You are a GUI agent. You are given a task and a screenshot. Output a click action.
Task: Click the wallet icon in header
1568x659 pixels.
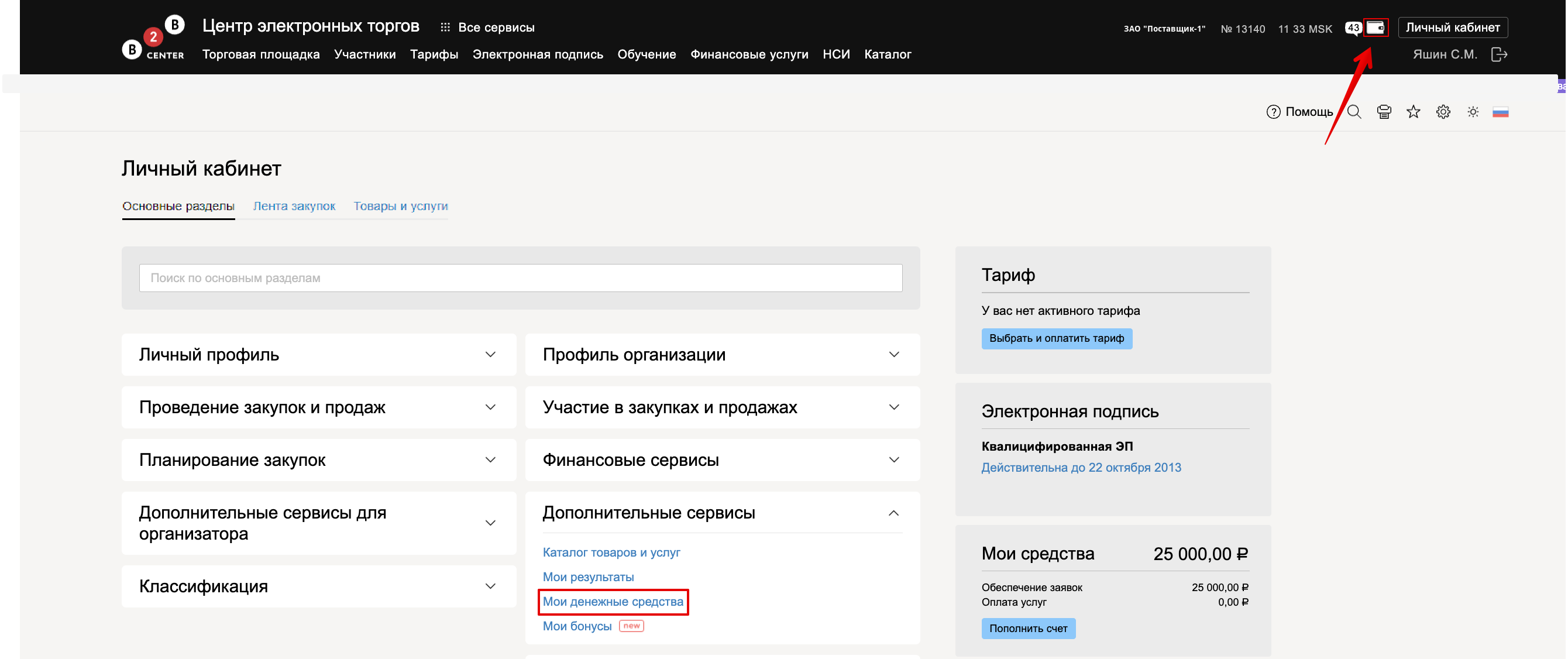[1375, 28]
